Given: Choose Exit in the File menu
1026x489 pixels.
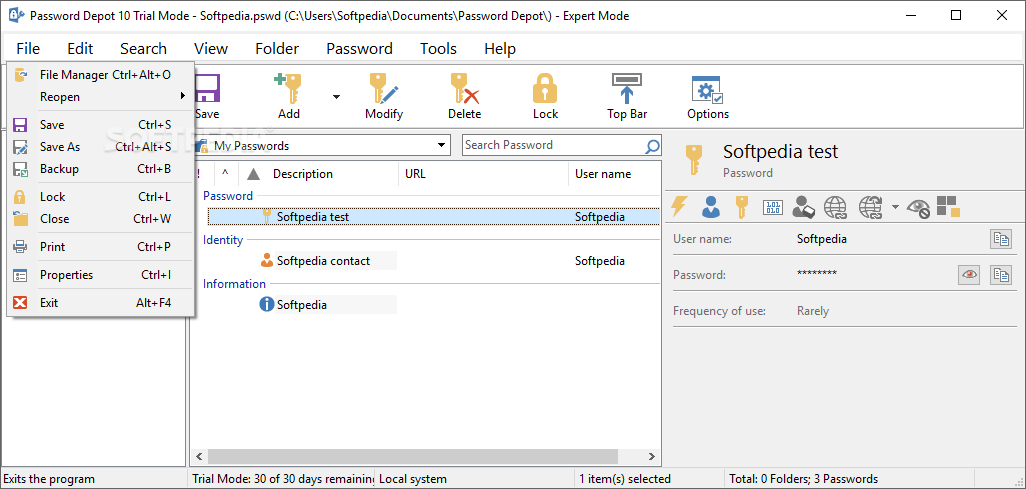Looking at the screenshot, I should click(x=100, y=302).
